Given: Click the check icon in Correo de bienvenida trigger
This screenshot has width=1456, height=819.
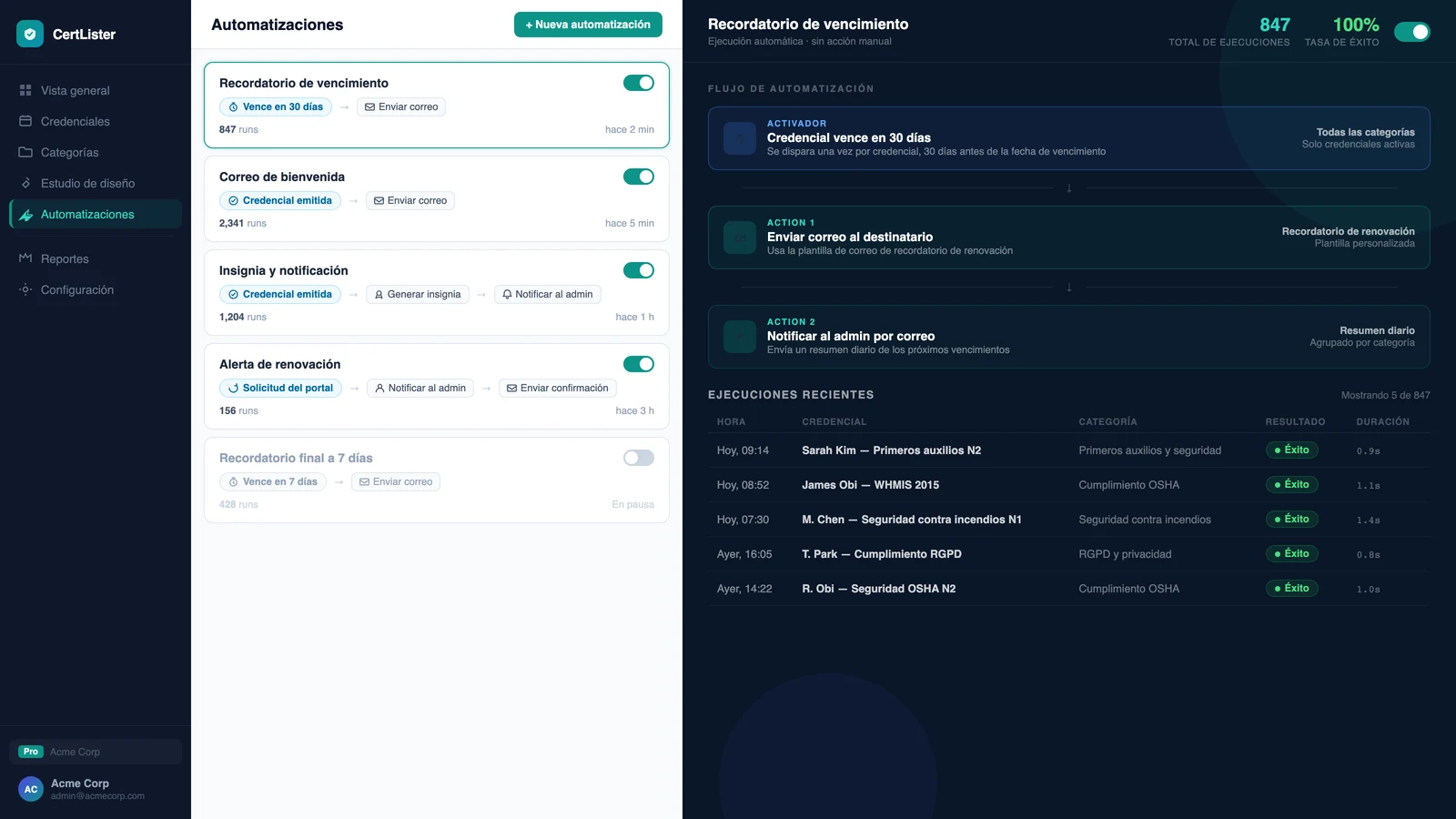Looking at the screenshot, I should [x=233, y=201].
